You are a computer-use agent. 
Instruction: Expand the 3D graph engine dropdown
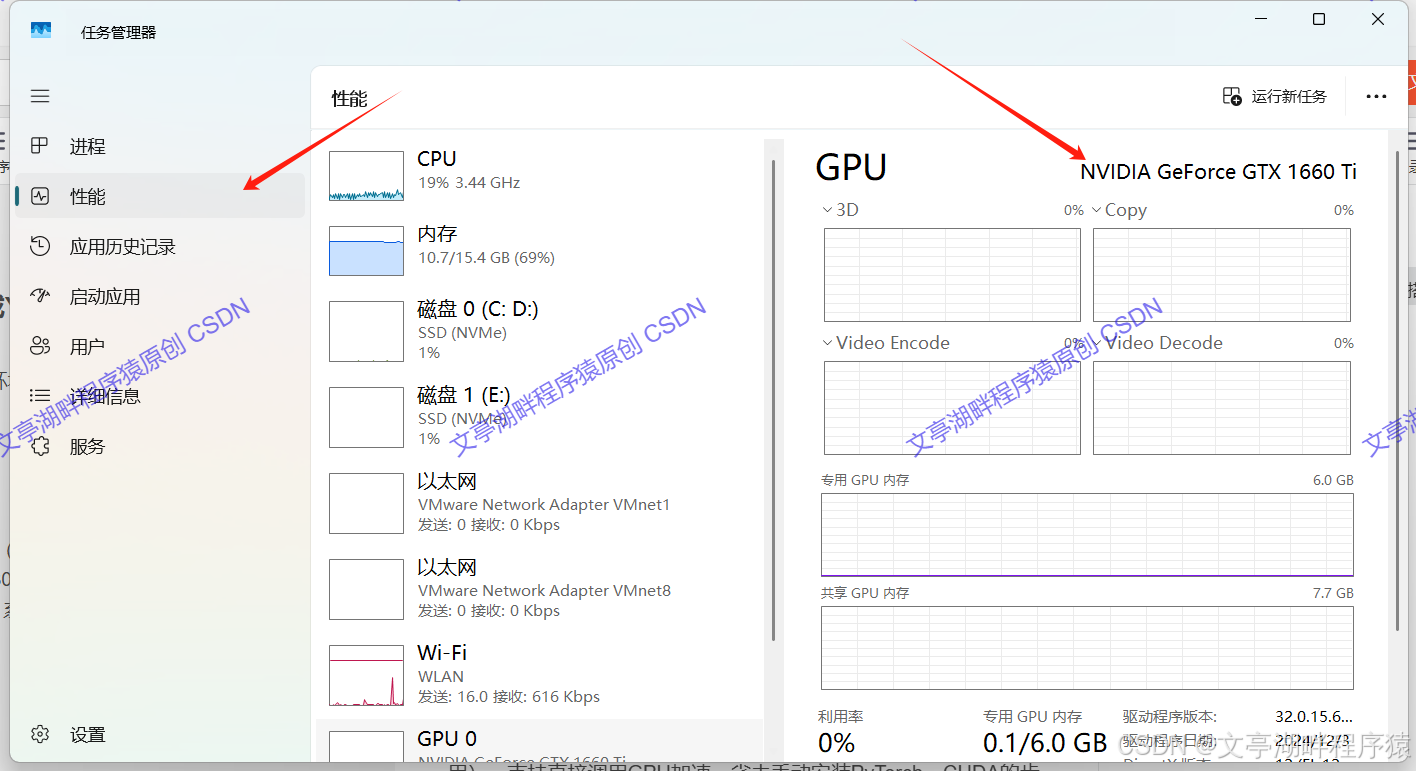(x=827, y=210)
